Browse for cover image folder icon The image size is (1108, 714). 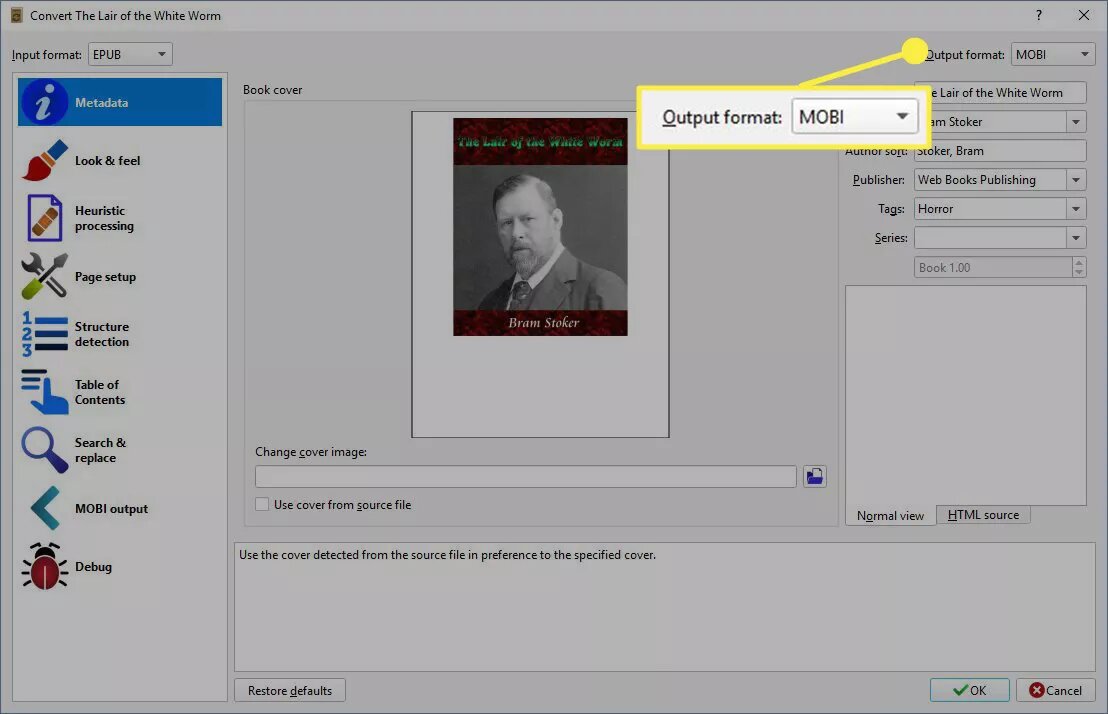click(815, 477)
